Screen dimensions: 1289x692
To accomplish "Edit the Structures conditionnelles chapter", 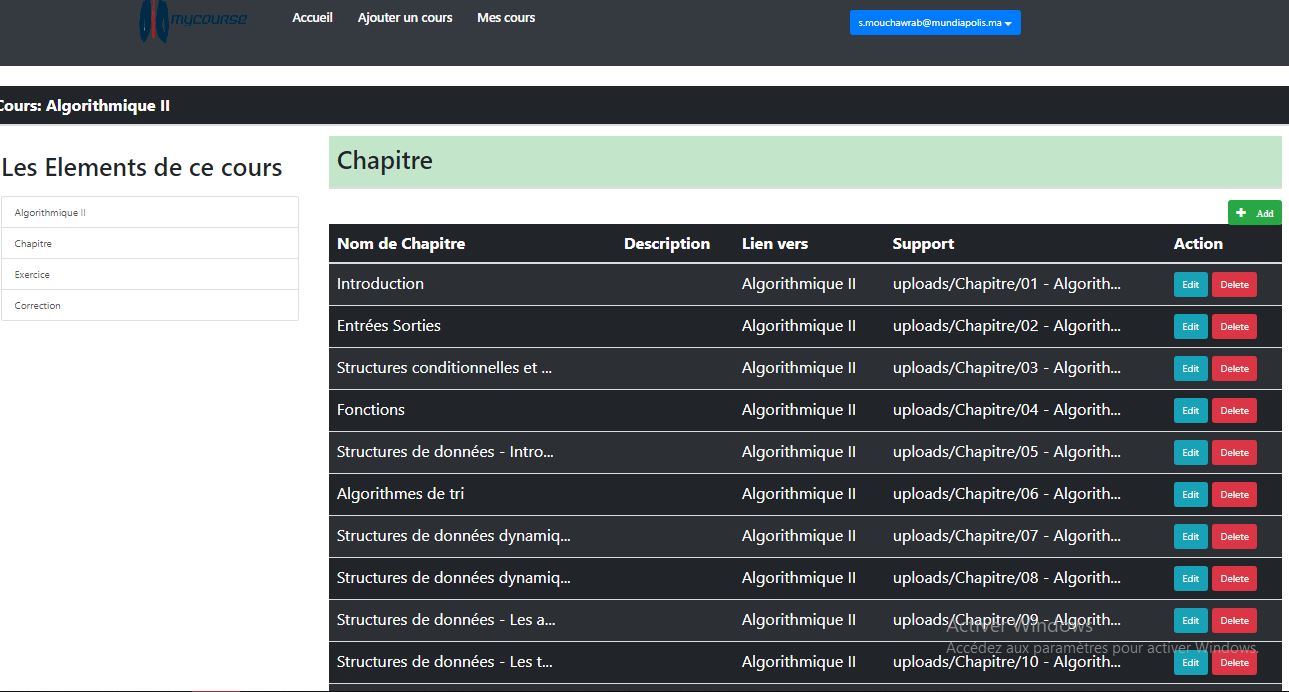I will click(x=1190, y=369).
